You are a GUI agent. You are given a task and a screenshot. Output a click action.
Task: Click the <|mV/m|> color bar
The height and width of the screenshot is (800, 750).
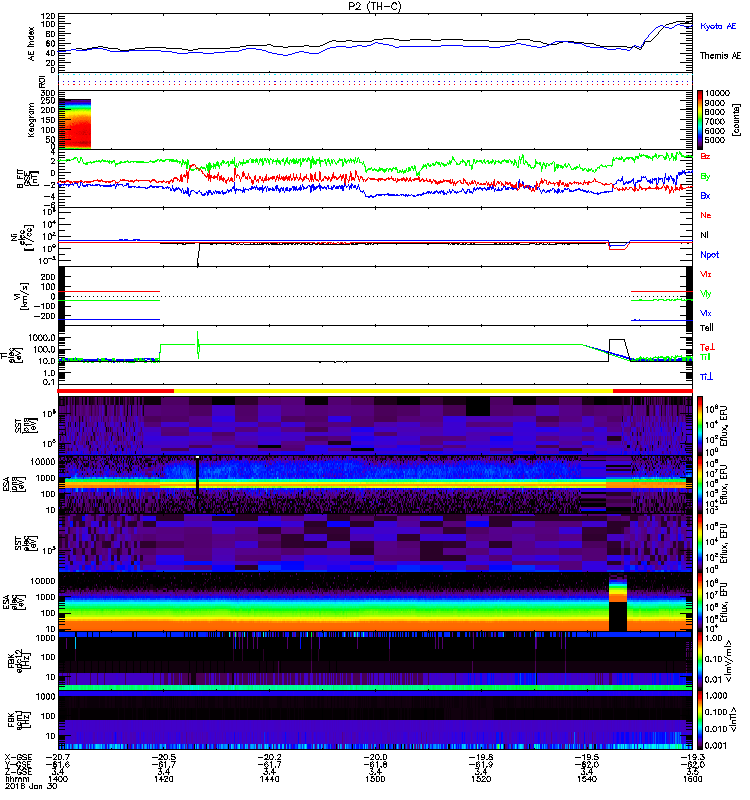(x=700, y=661)
